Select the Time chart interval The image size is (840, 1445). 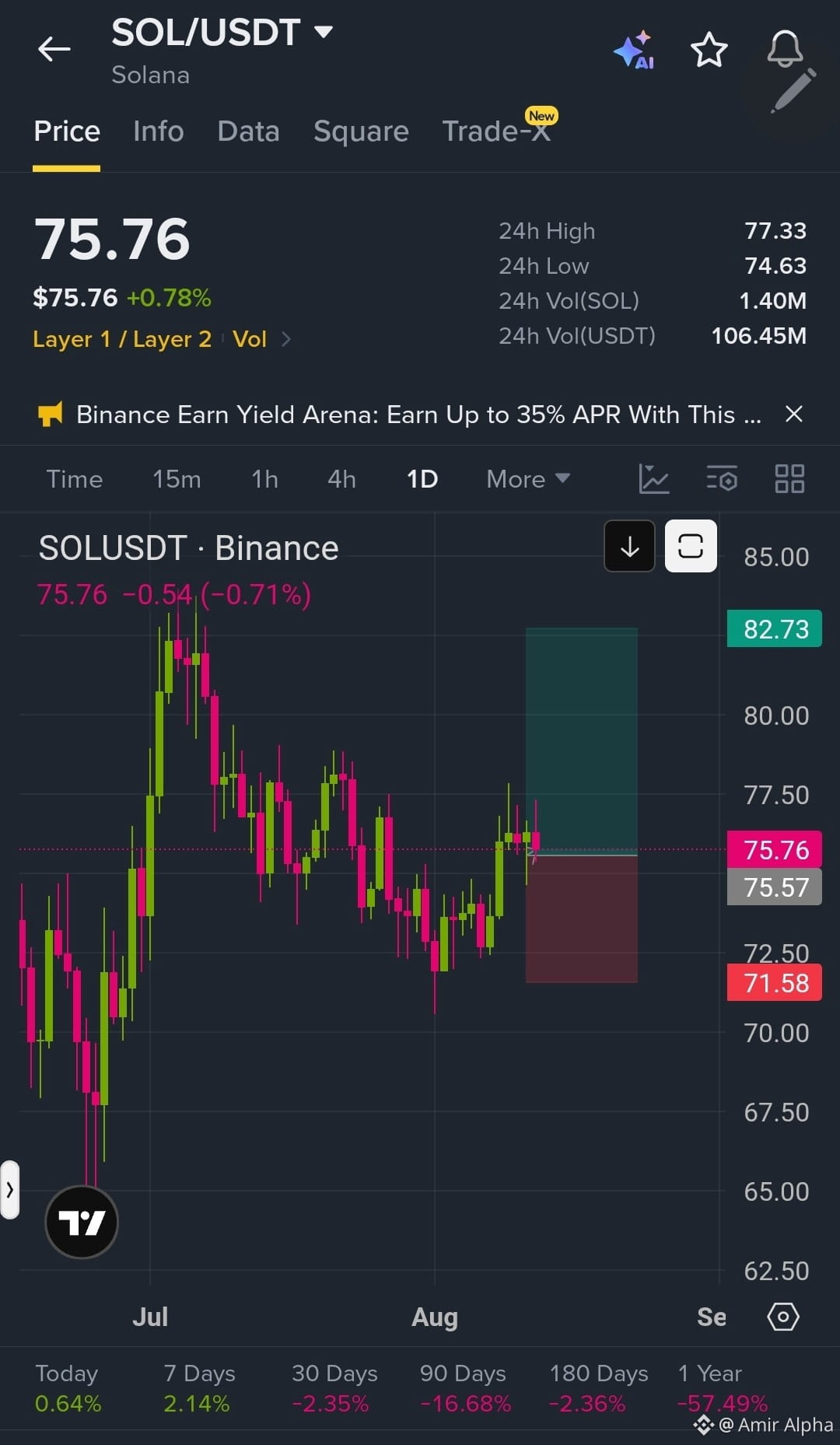[x=75, y=479]
